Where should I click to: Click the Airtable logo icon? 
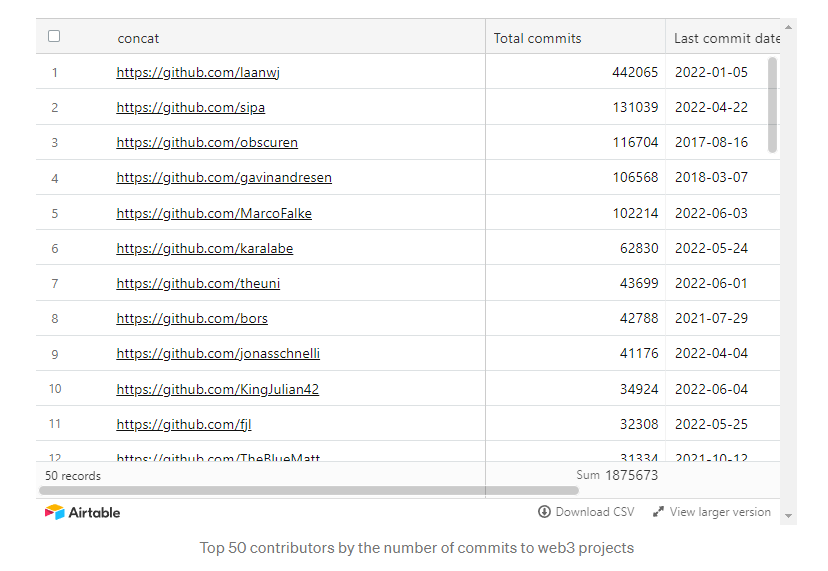[x=54, y=512]
